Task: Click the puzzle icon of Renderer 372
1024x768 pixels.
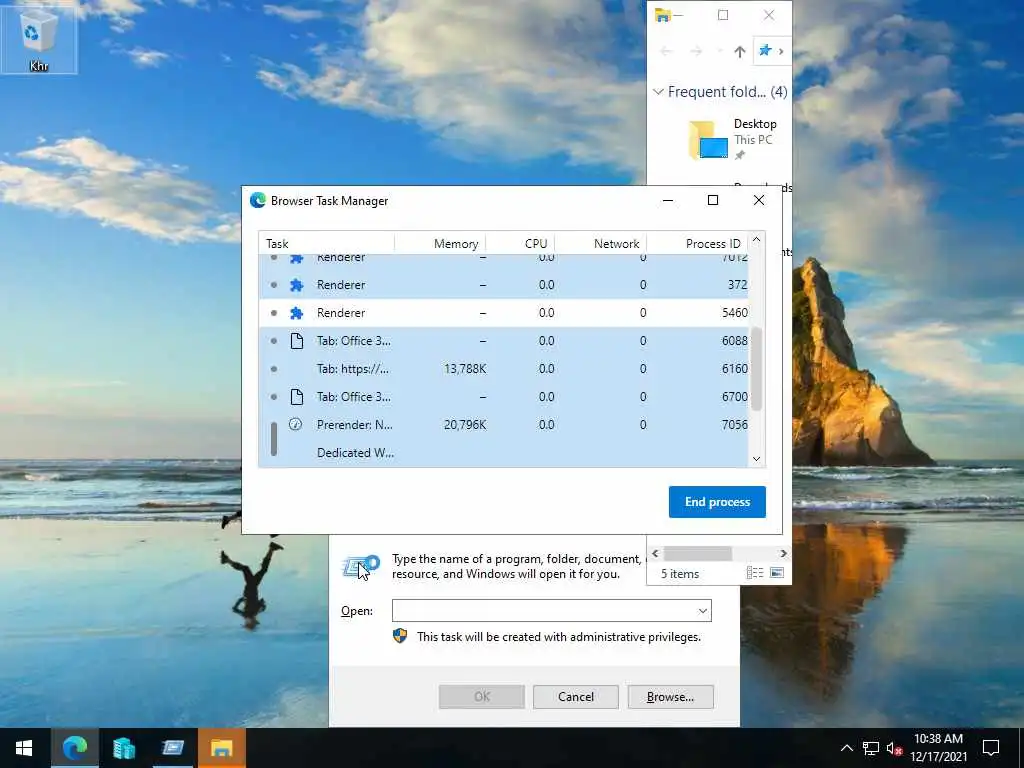Action: click(x=296, y=285)
